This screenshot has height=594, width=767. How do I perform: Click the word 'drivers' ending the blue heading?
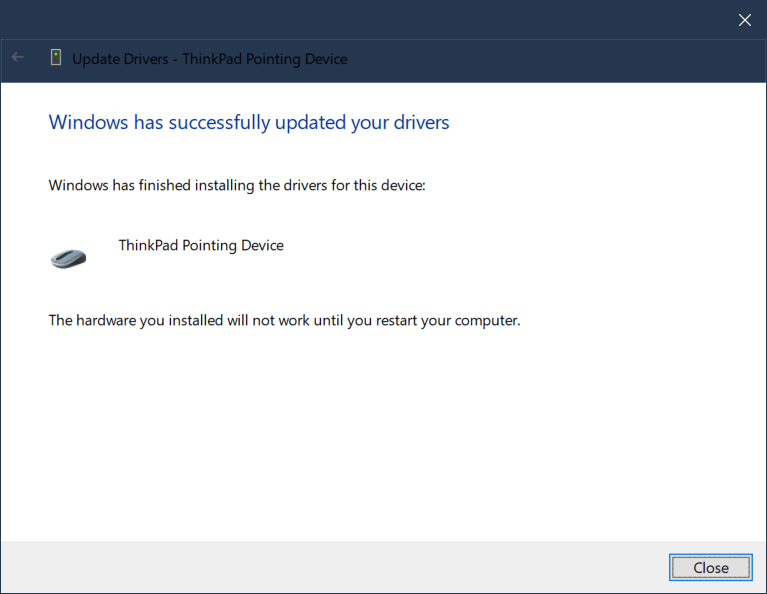tap(422, 122)
